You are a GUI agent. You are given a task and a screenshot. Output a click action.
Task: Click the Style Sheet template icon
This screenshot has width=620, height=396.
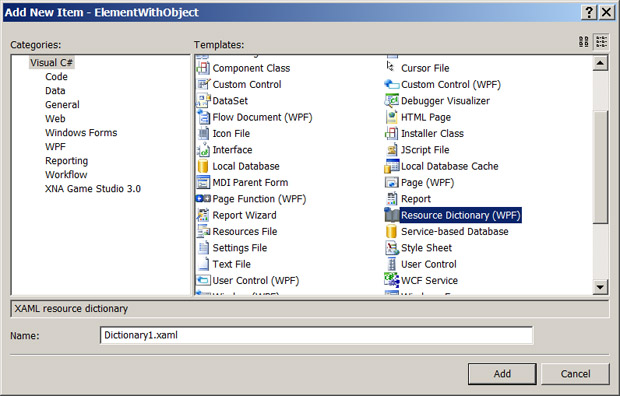point(391,248)
